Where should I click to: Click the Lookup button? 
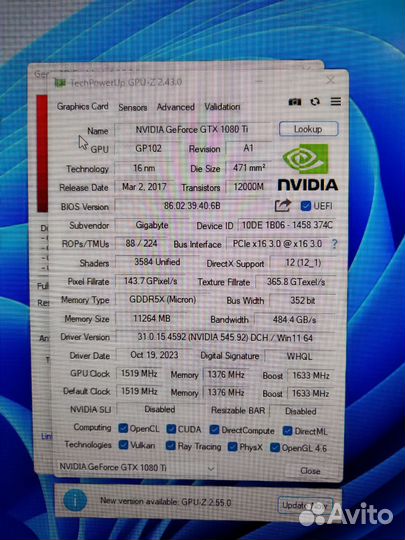point(308,129)
